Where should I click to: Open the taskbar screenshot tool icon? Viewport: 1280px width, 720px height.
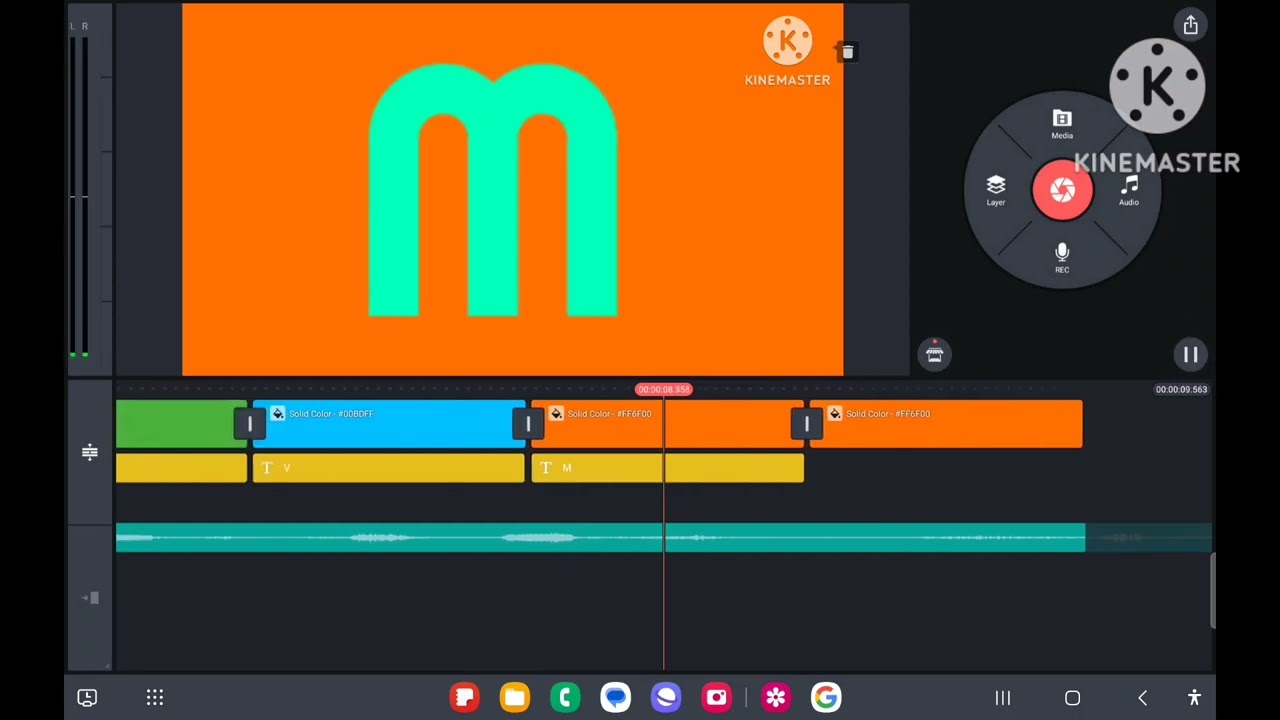87,698
